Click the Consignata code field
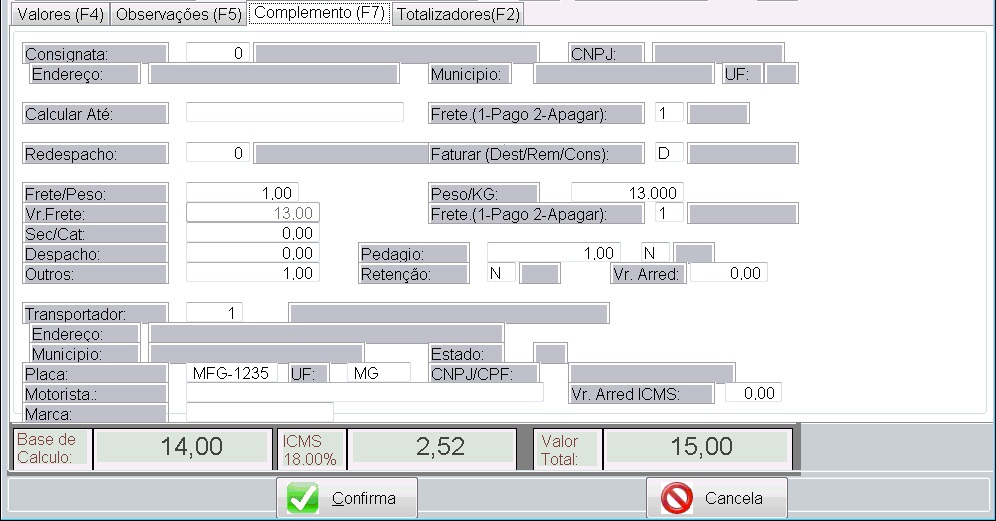The width and height of the screenshot is (996, 521). tap(218, 53)
